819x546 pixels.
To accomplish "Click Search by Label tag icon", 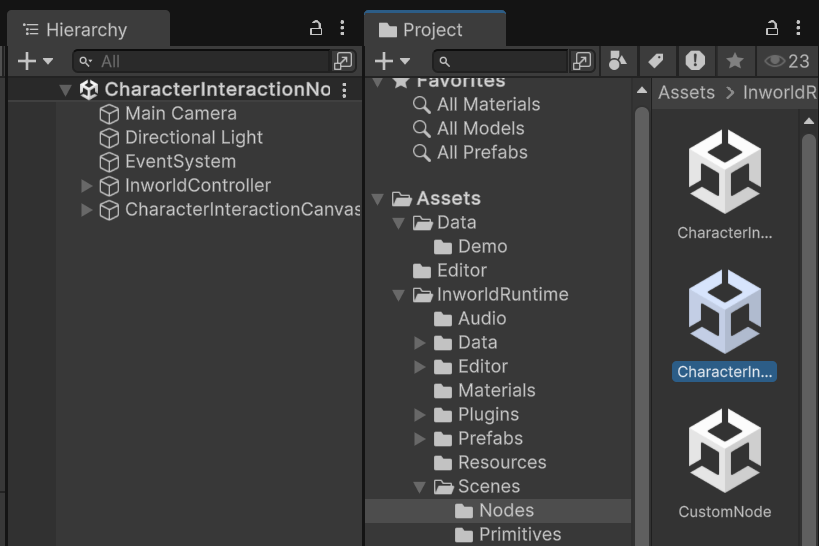I will (x=656, y=61).
